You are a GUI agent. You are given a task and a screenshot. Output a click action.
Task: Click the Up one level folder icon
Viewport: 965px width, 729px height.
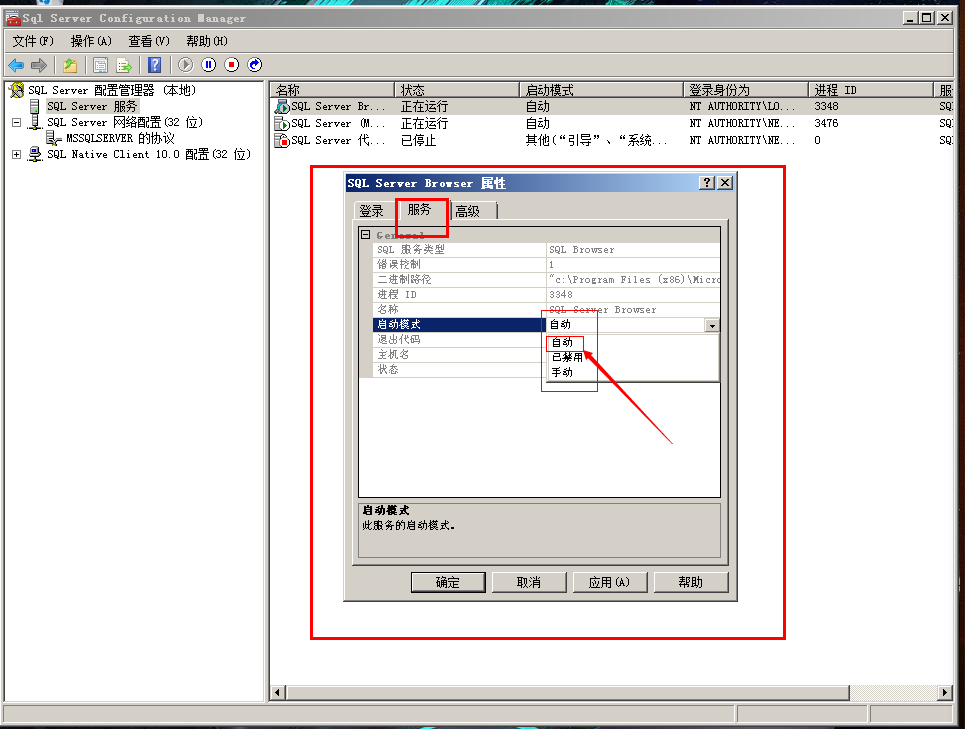click(x=70, y=65)
